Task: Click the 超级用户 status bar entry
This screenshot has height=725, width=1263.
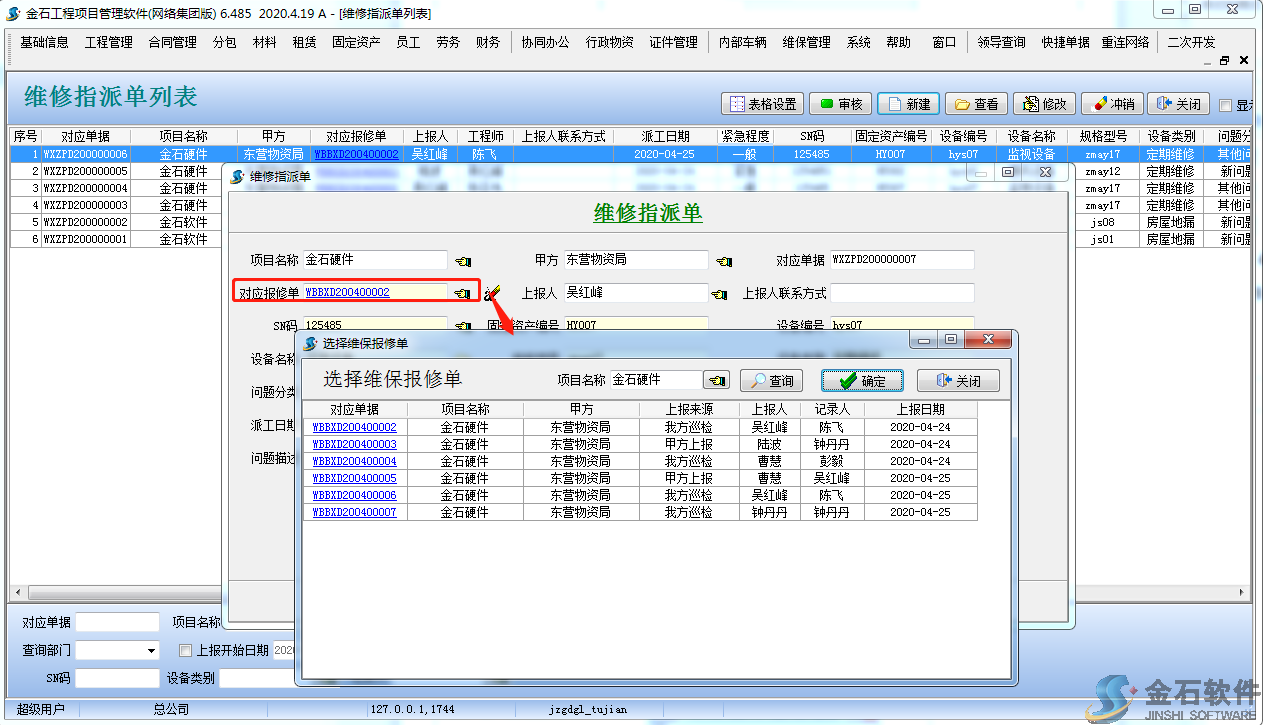Action: pos(41,710)
